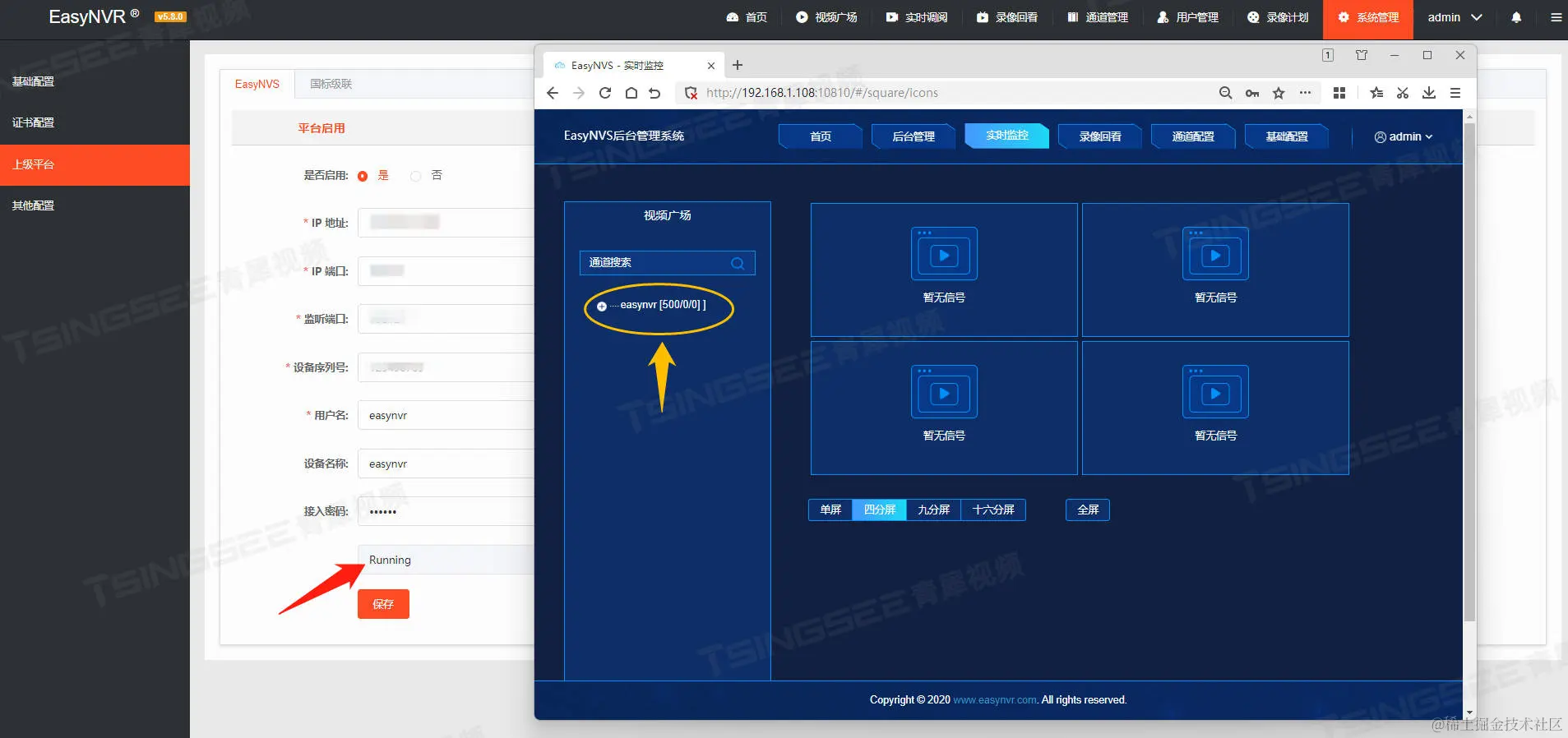Screen dimensions: 1568x738
Task: Close the EasyNVS 实时监控 tab
Action: [x=711, y=66]
